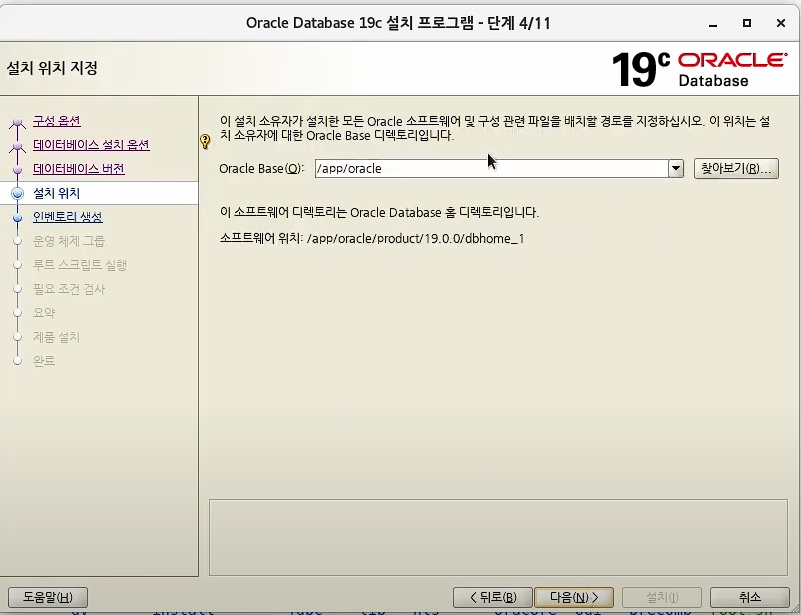Image resolution: width=801 pixels, height=615 pixels.
Task: Open the 데이터베이스 설치 옵션 step link
Action: tap(91, 145)
